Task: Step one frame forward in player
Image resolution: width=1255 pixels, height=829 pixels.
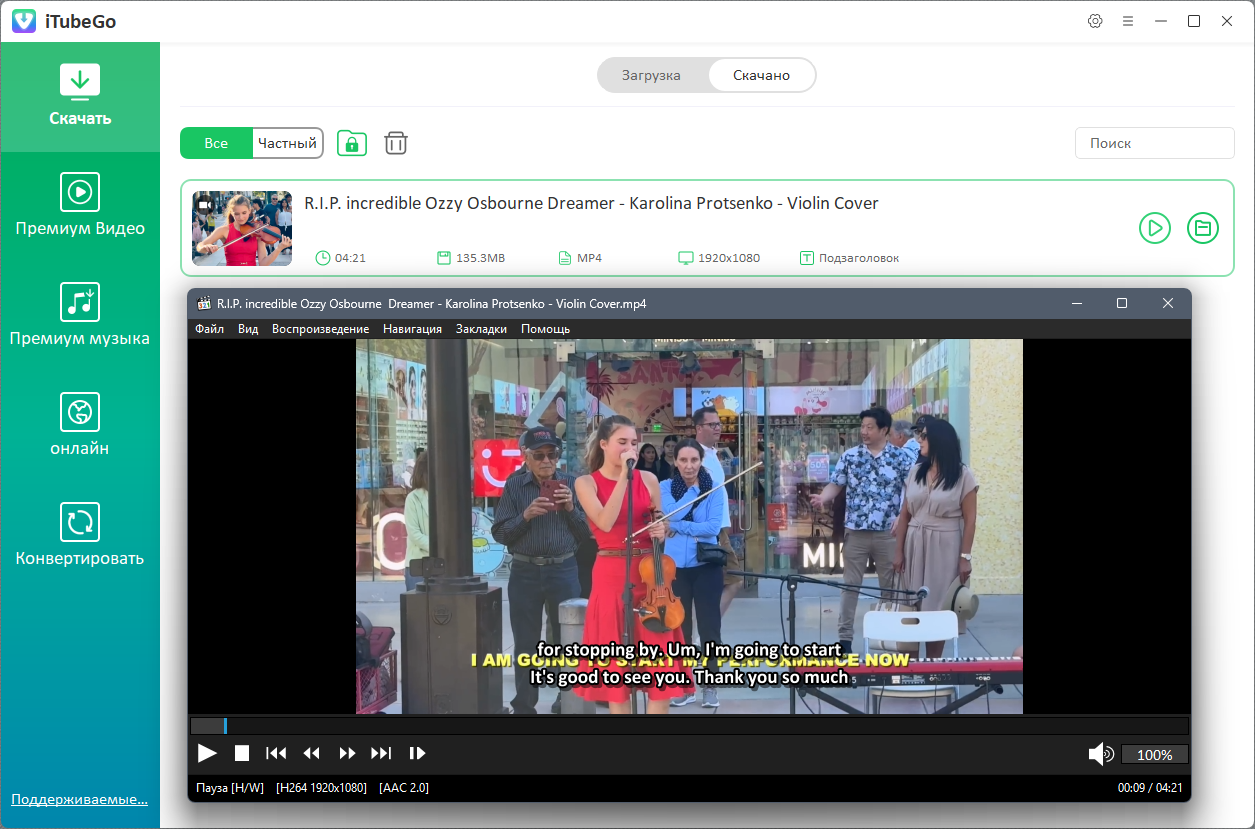Action: pyautogui.click(x=417, y=753)
